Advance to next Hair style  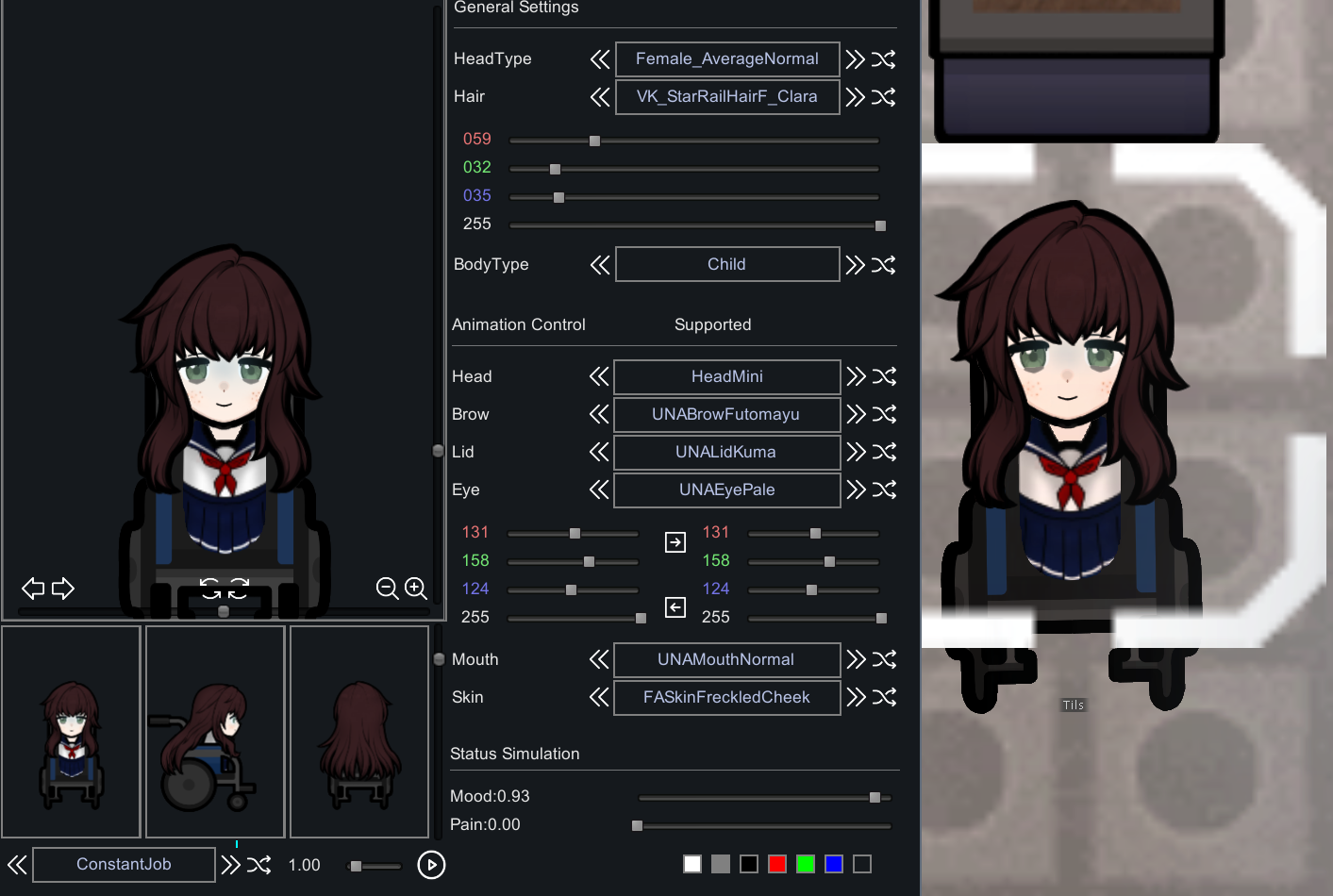tap(856, 97)
